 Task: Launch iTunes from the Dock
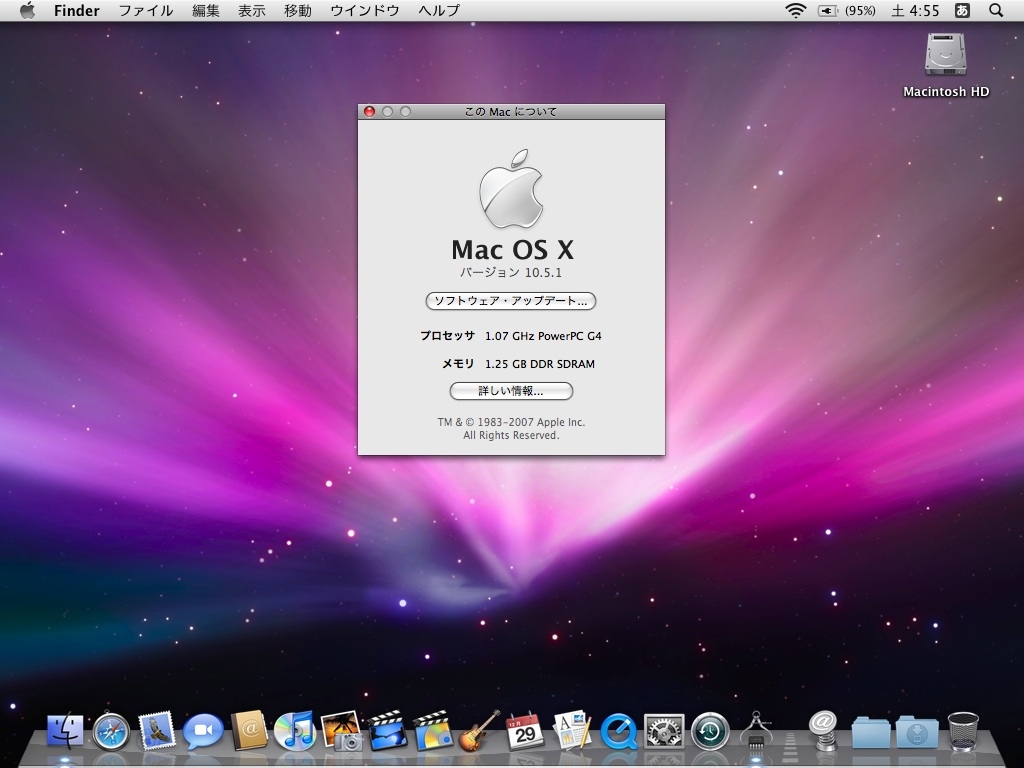(x=295, y=731)
